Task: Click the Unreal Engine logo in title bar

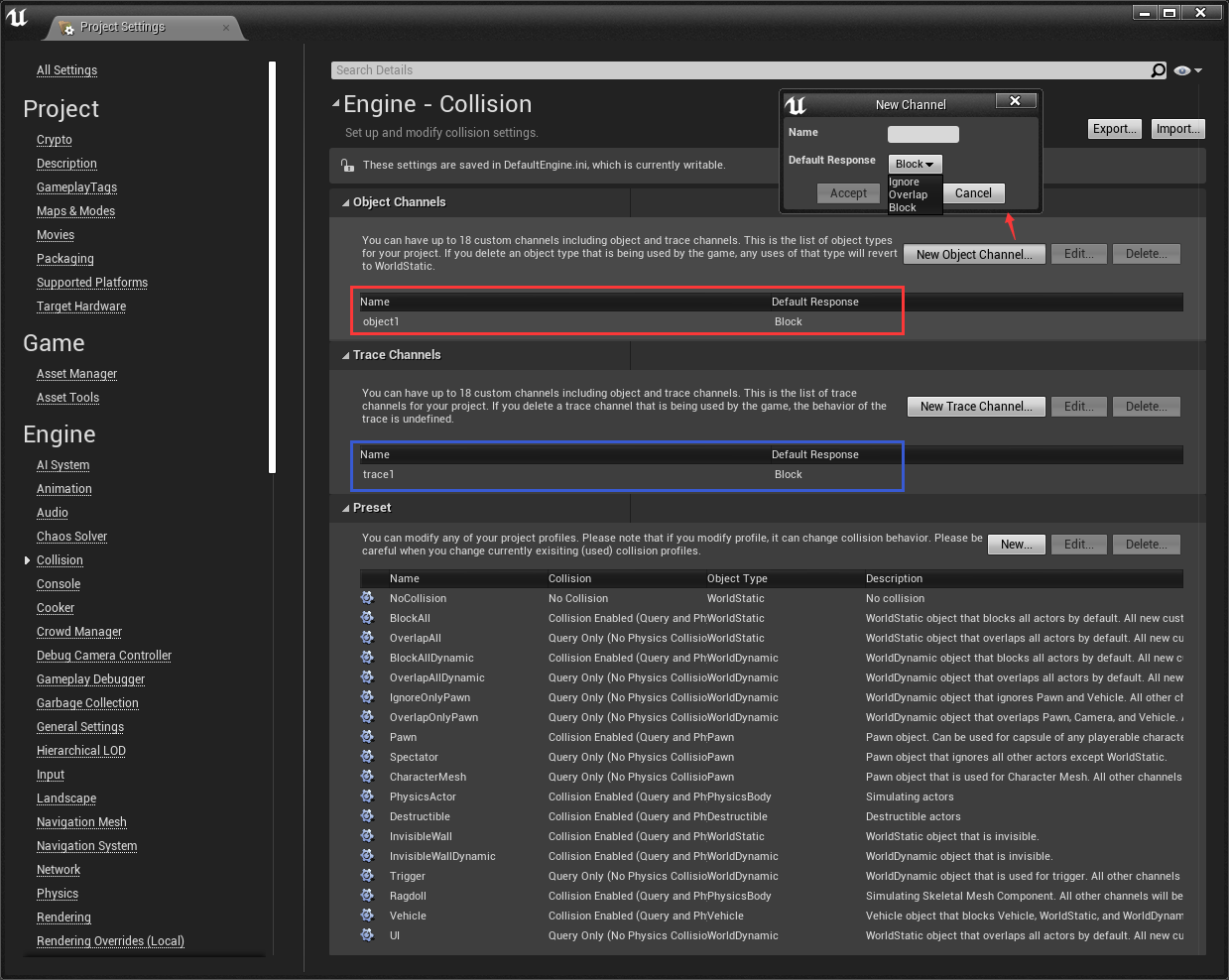Action: point(17,17)
